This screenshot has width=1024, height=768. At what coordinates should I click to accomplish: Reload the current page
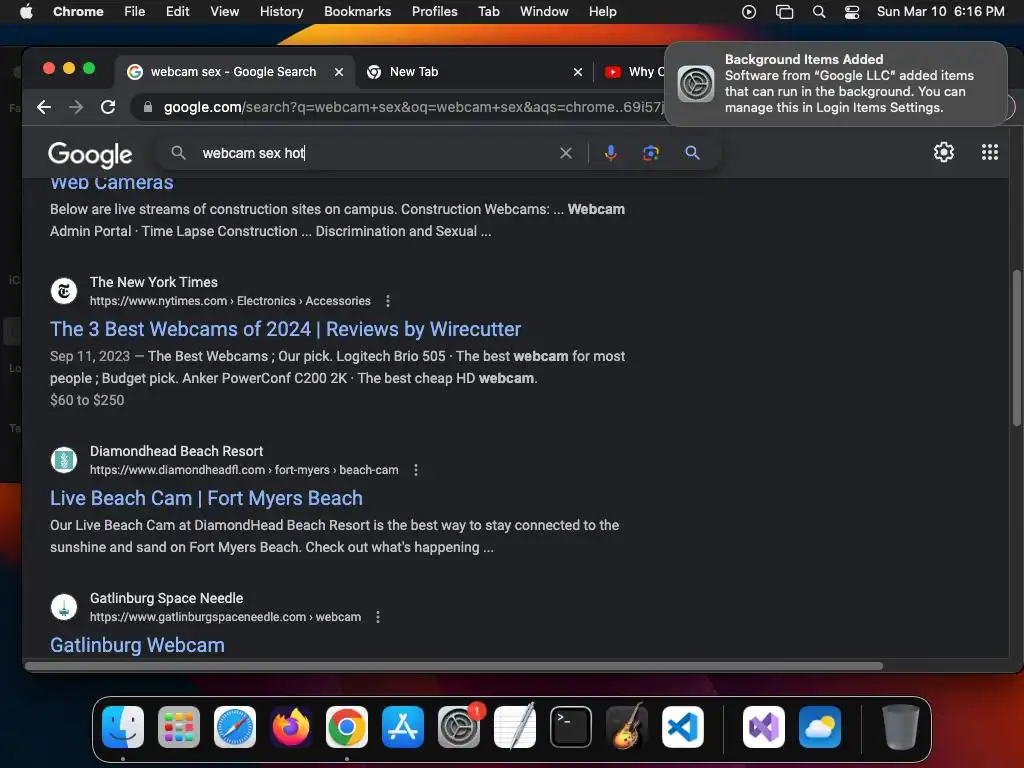pos(108,107)
